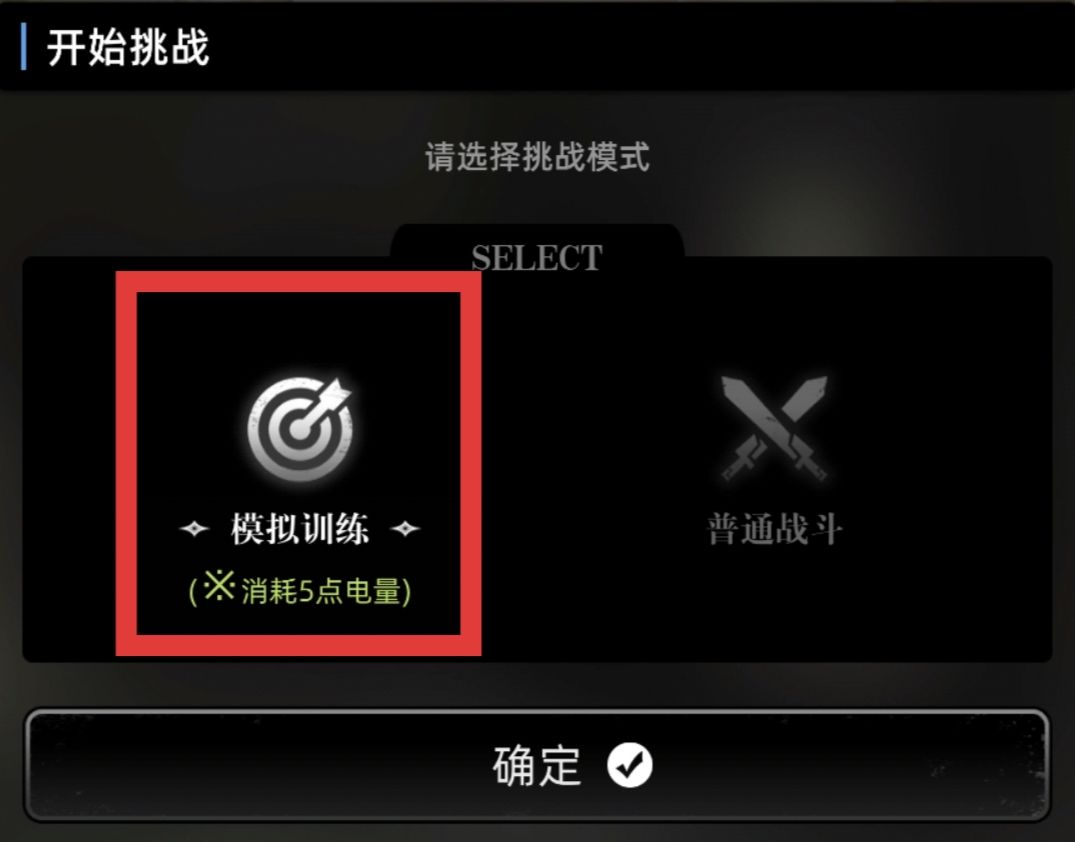Choose the 普通战斗 mode label
1075x842 pixels.
[774, 529]
